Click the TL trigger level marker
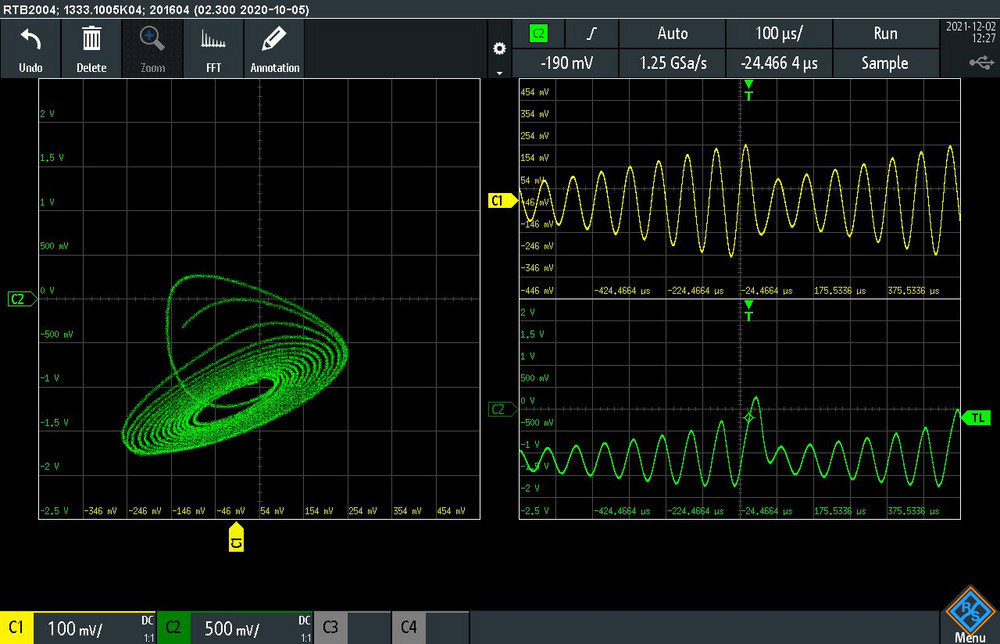Image resolution: width=1000 pixels, height=644 pixels. [976, 418]
